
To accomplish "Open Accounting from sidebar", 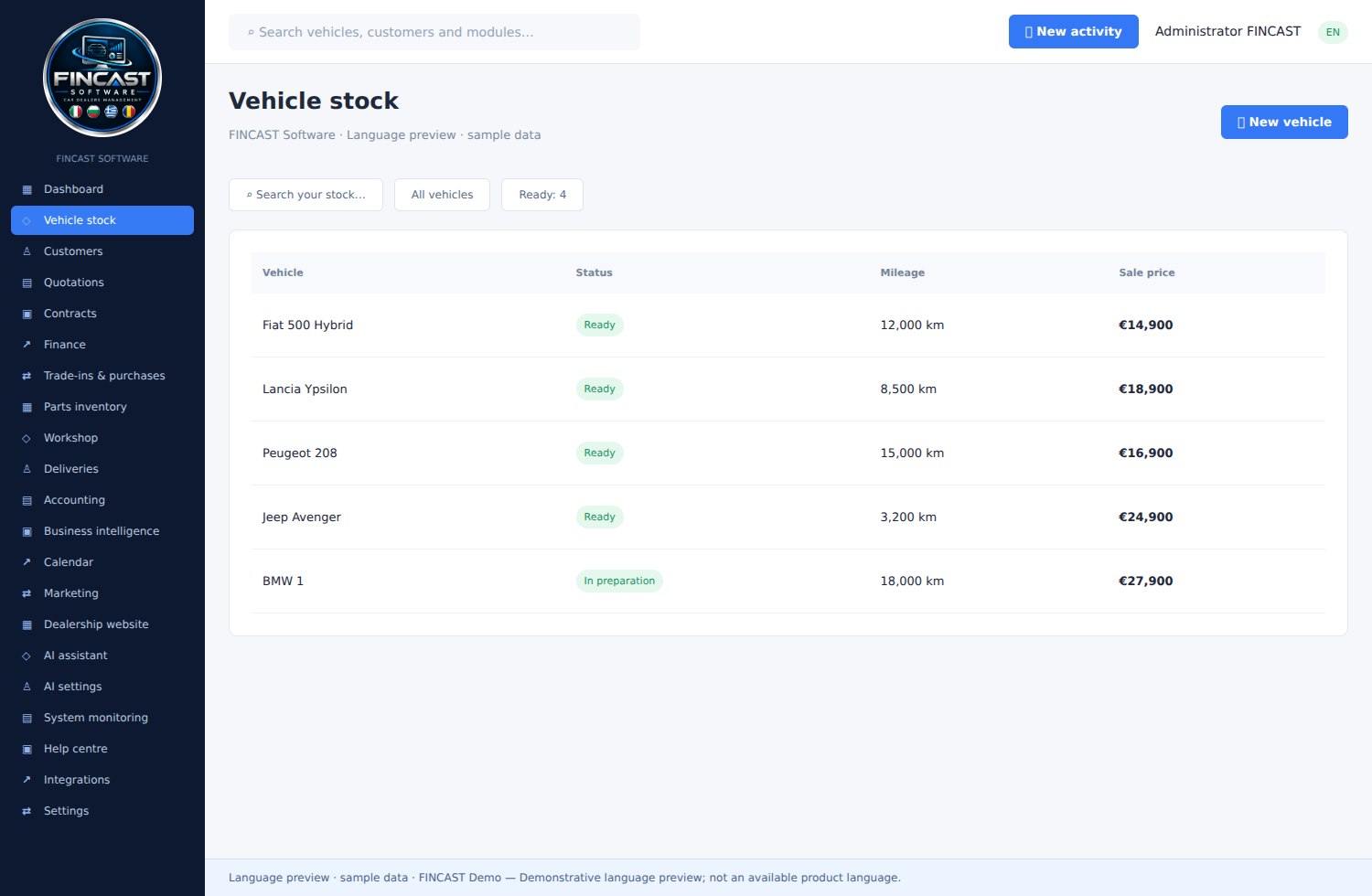I will click(102, 500).
